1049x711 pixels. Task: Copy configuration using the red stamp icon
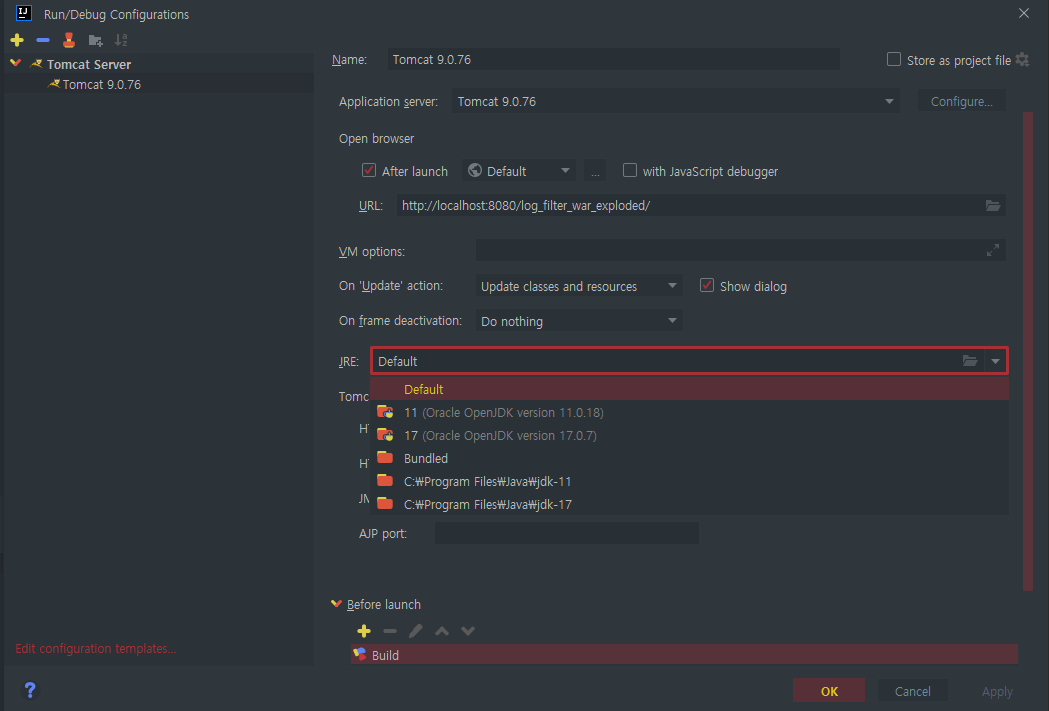[69, 40]
